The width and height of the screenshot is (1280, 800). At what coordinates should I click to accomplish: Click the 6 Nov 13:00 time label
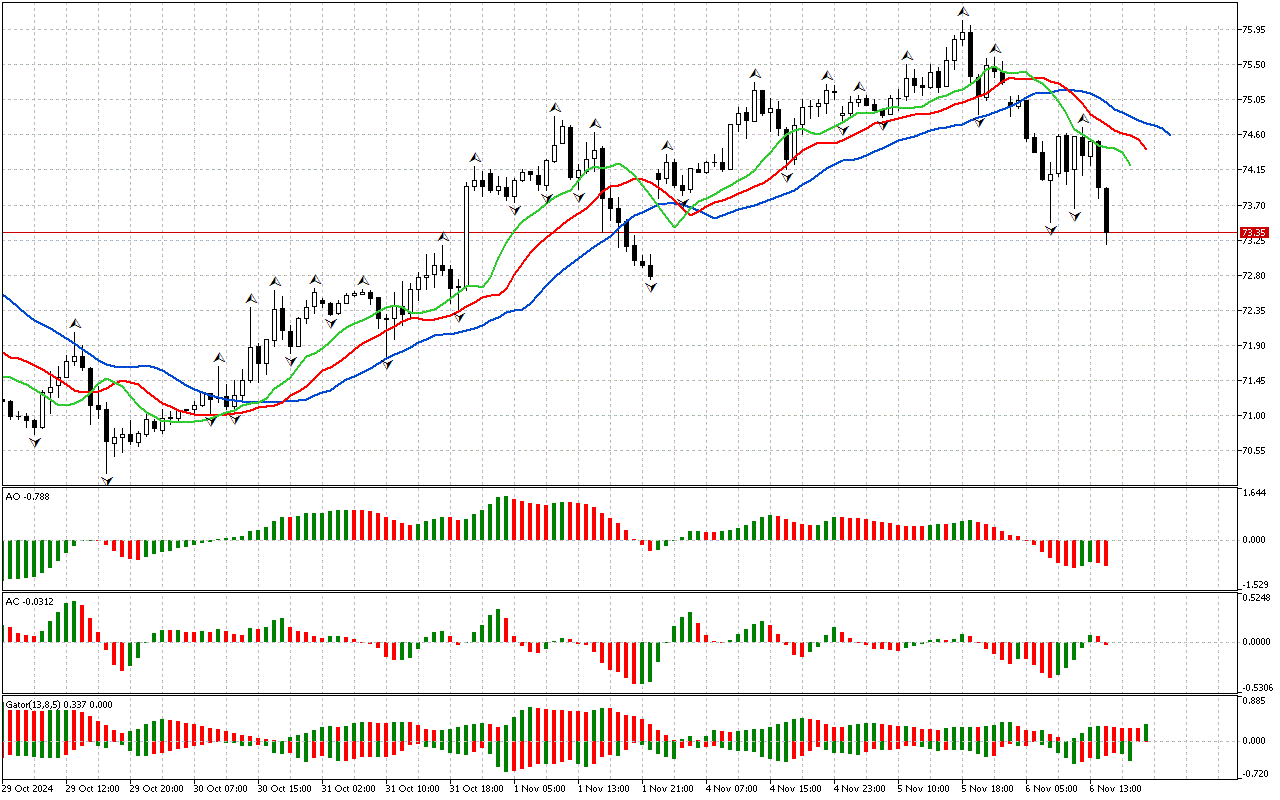coord(1117,788)
